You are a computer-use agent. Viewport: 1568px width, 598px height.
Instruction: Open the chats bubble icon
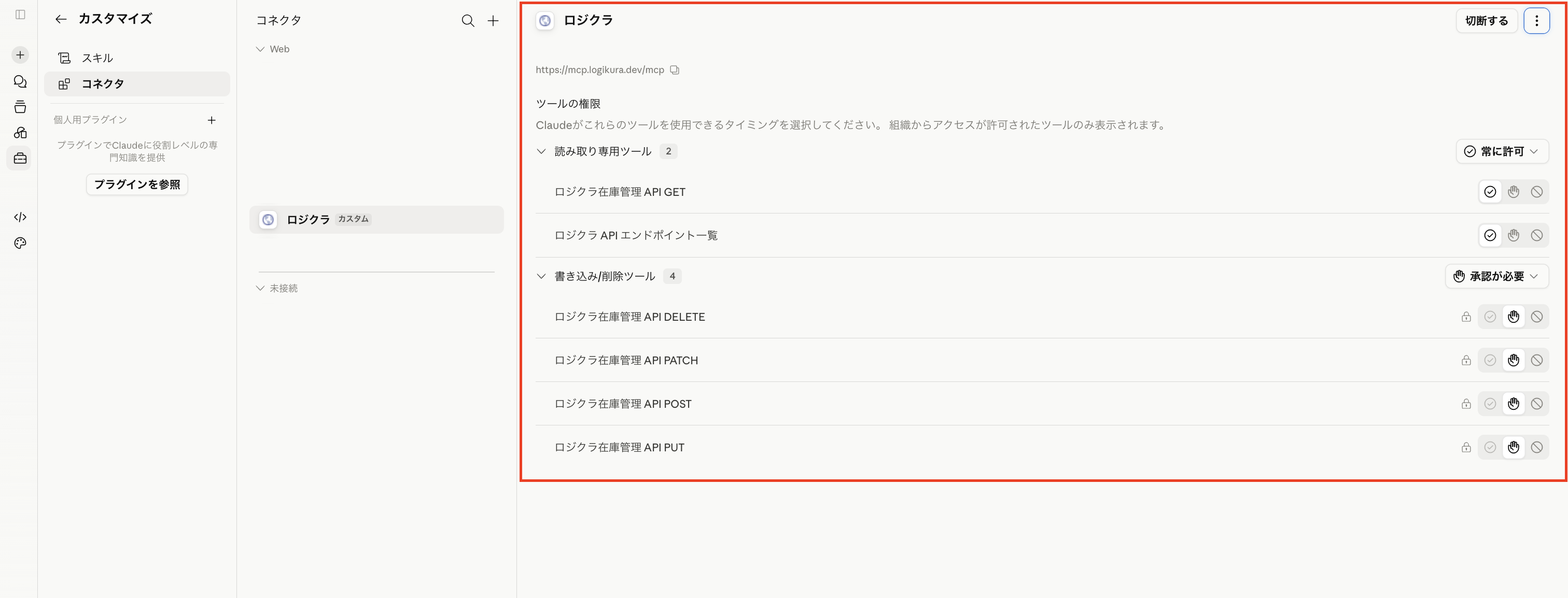click(x=20, y=81)
